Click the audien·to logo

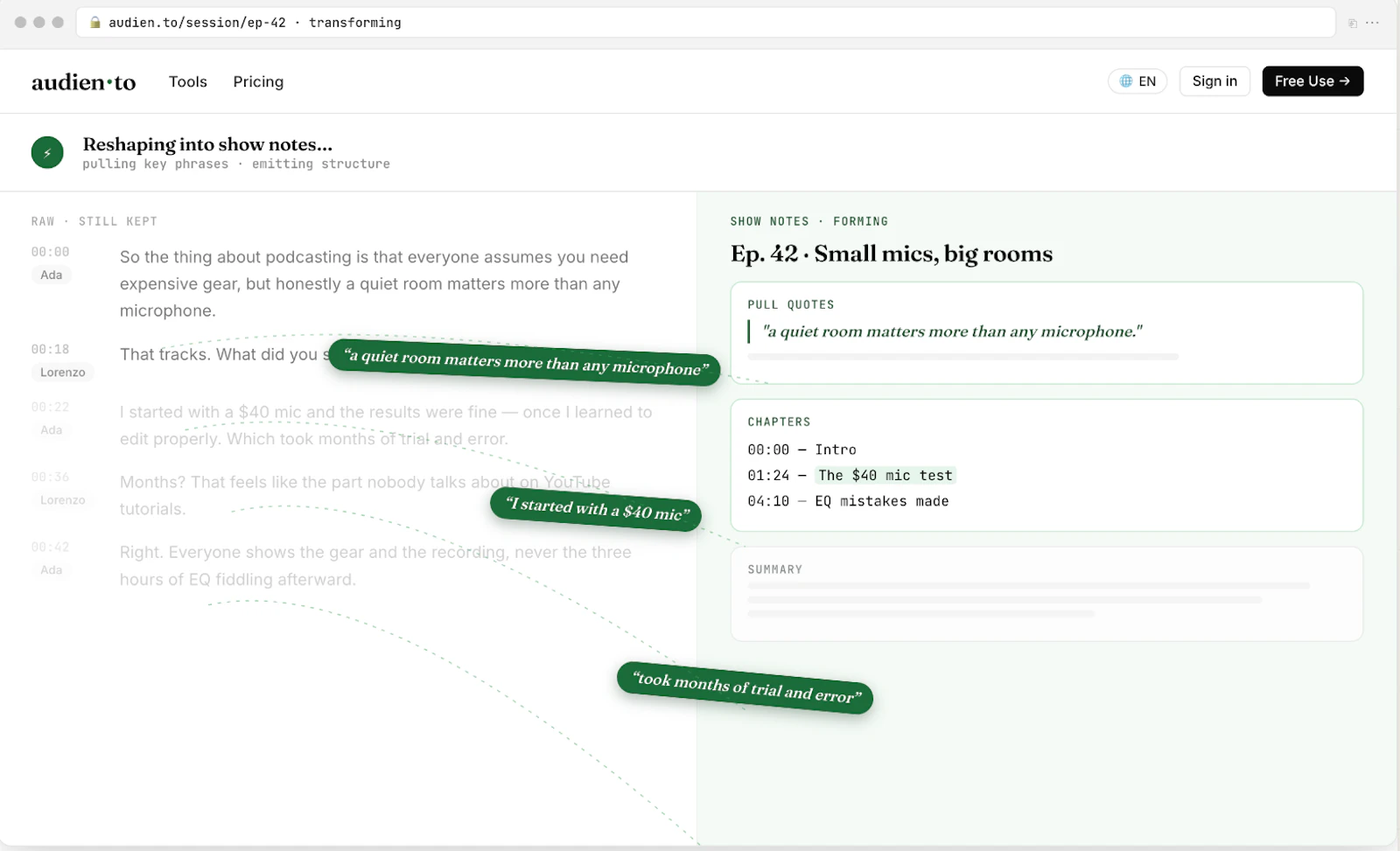[x=83, y=82]
